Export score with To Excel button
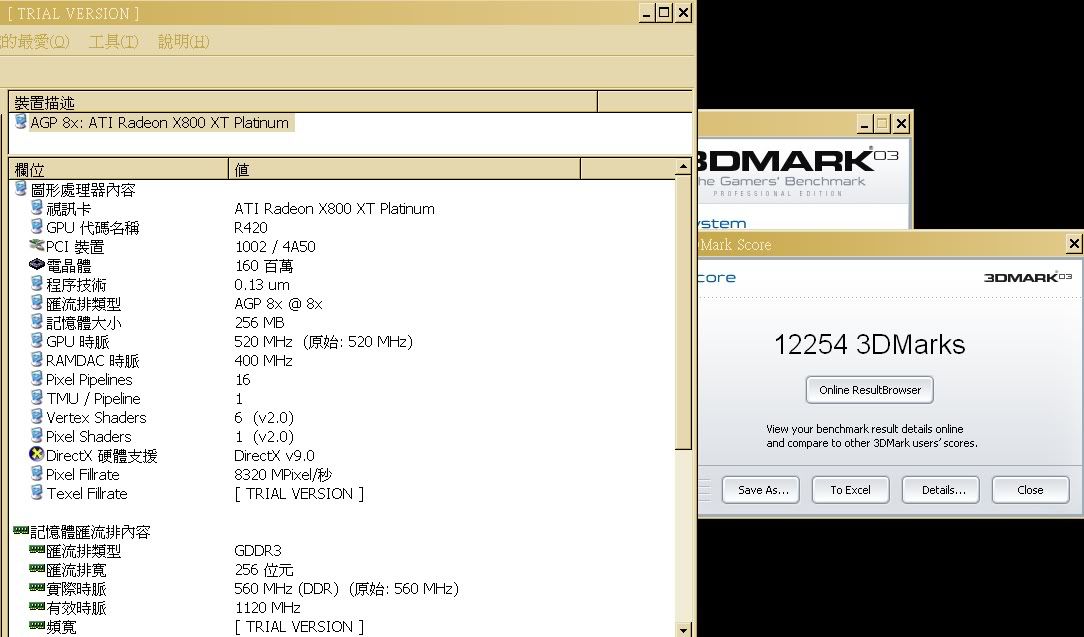 tap(850, 490)
